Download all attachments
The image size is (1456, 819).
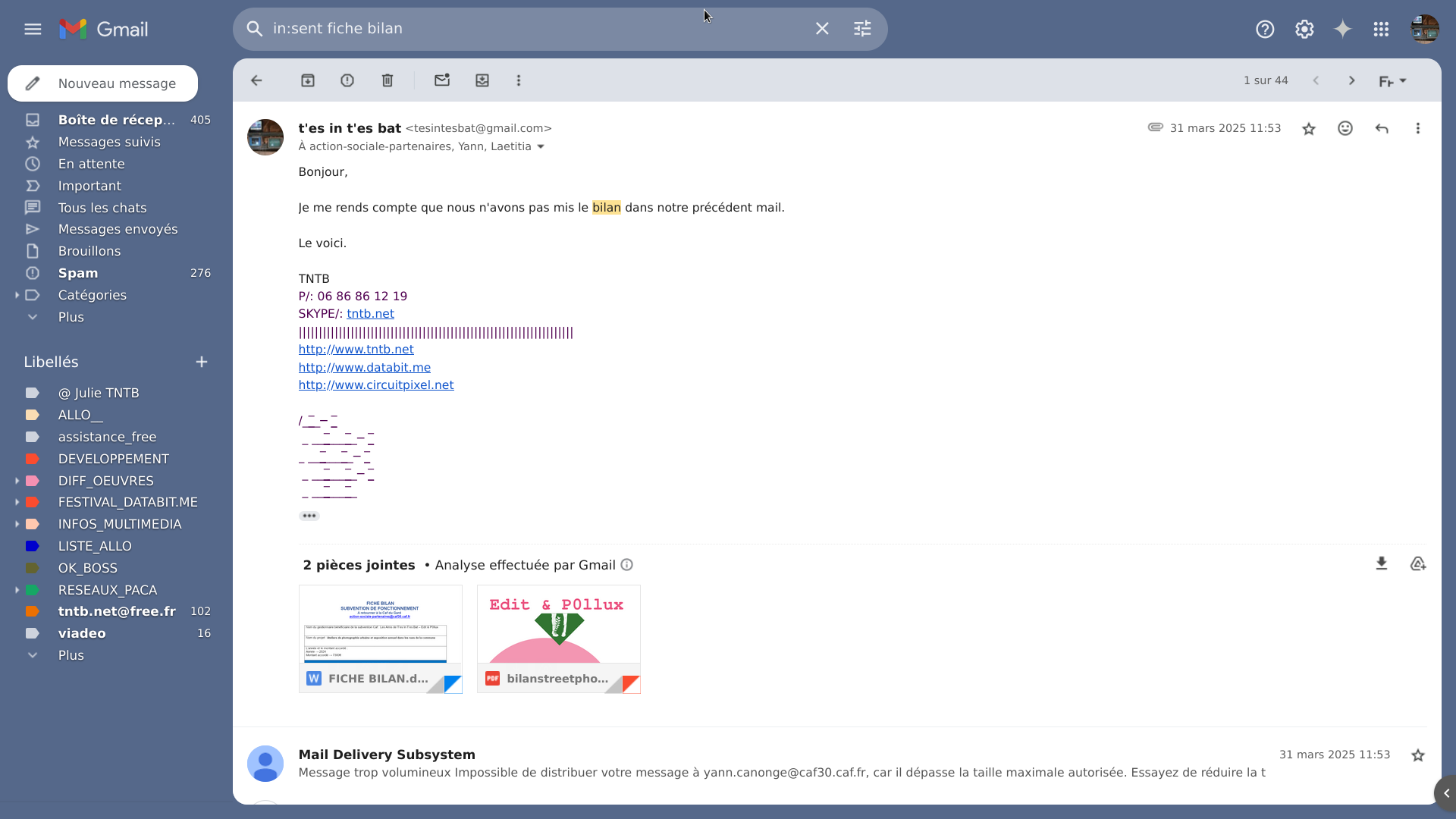click(1382, 564)
